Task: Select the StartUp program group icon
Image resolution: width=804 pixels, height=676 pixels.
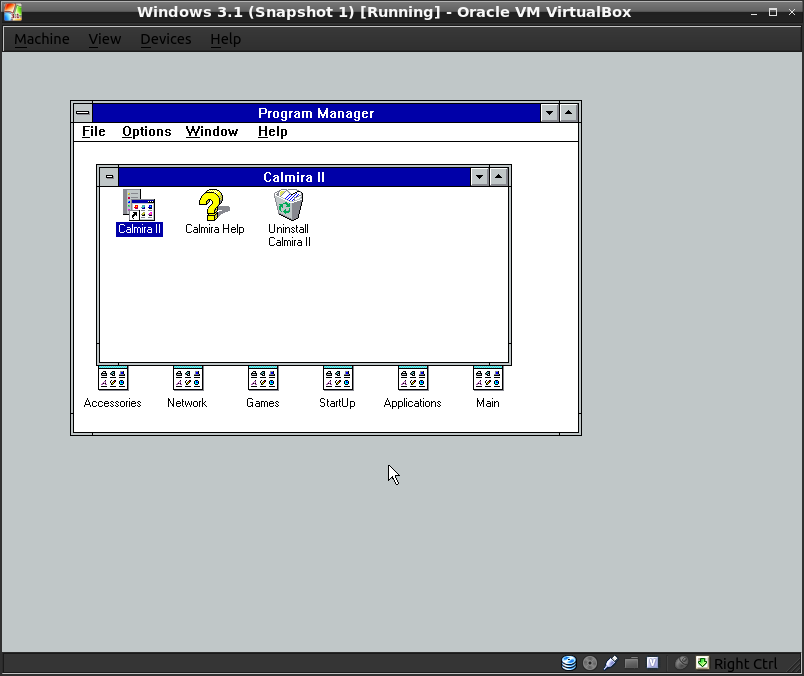Action: point(337,379)
